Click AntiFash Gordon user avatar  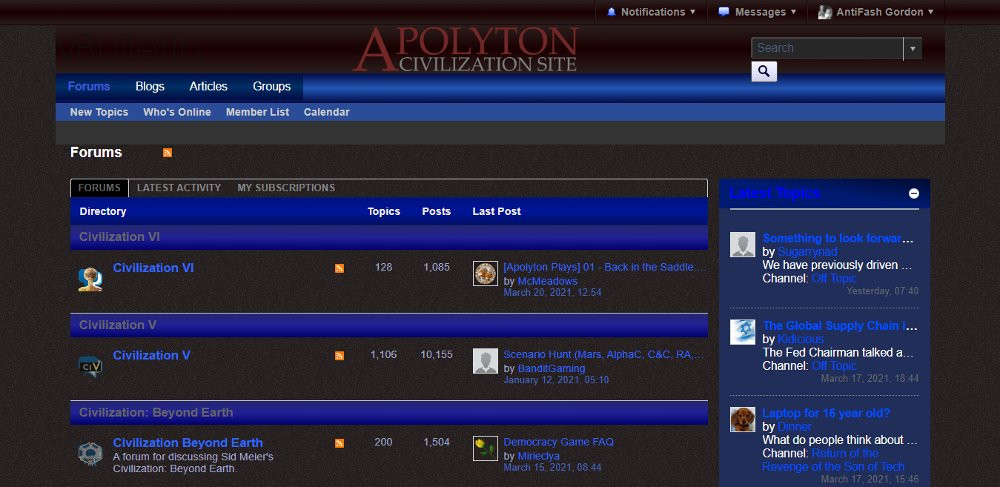[x=825, y=12]
